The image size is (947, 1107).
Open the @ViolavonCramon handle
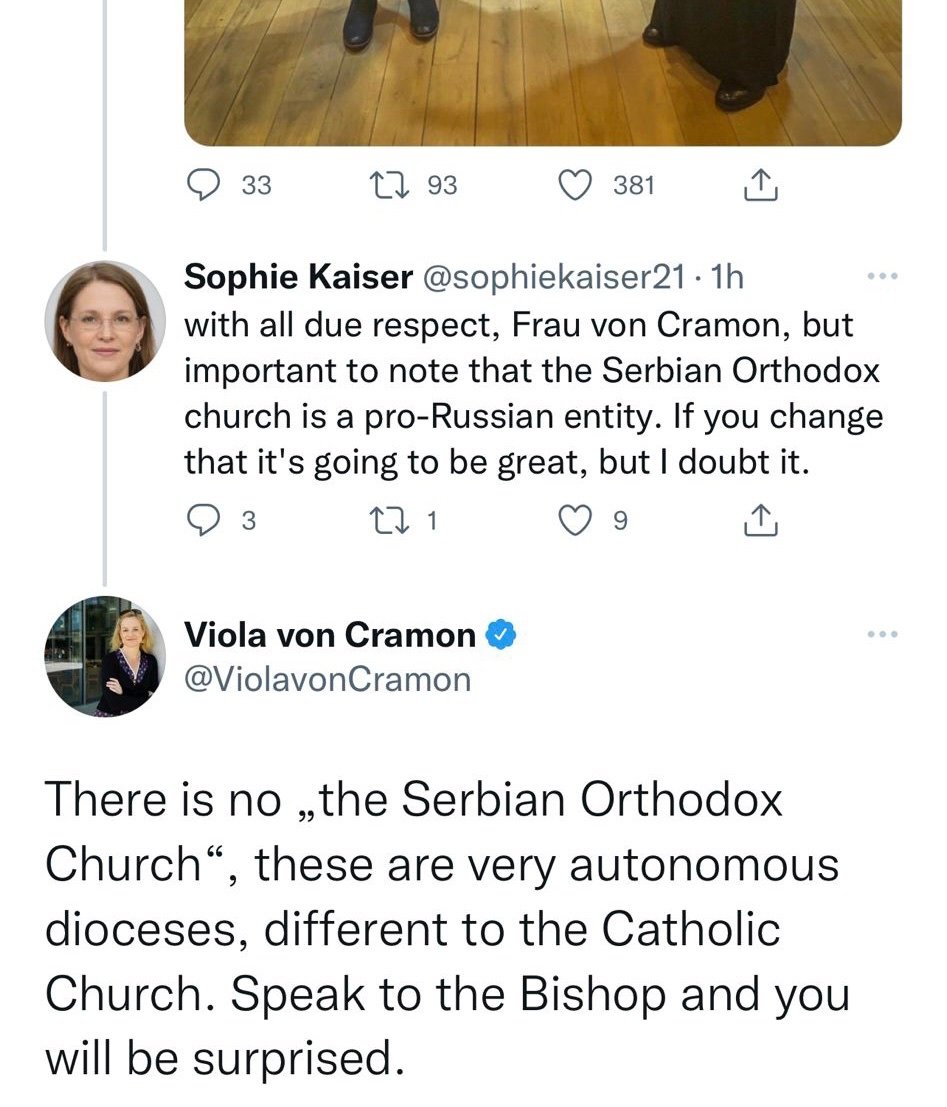pyautogui.click(x=328, y=680)
